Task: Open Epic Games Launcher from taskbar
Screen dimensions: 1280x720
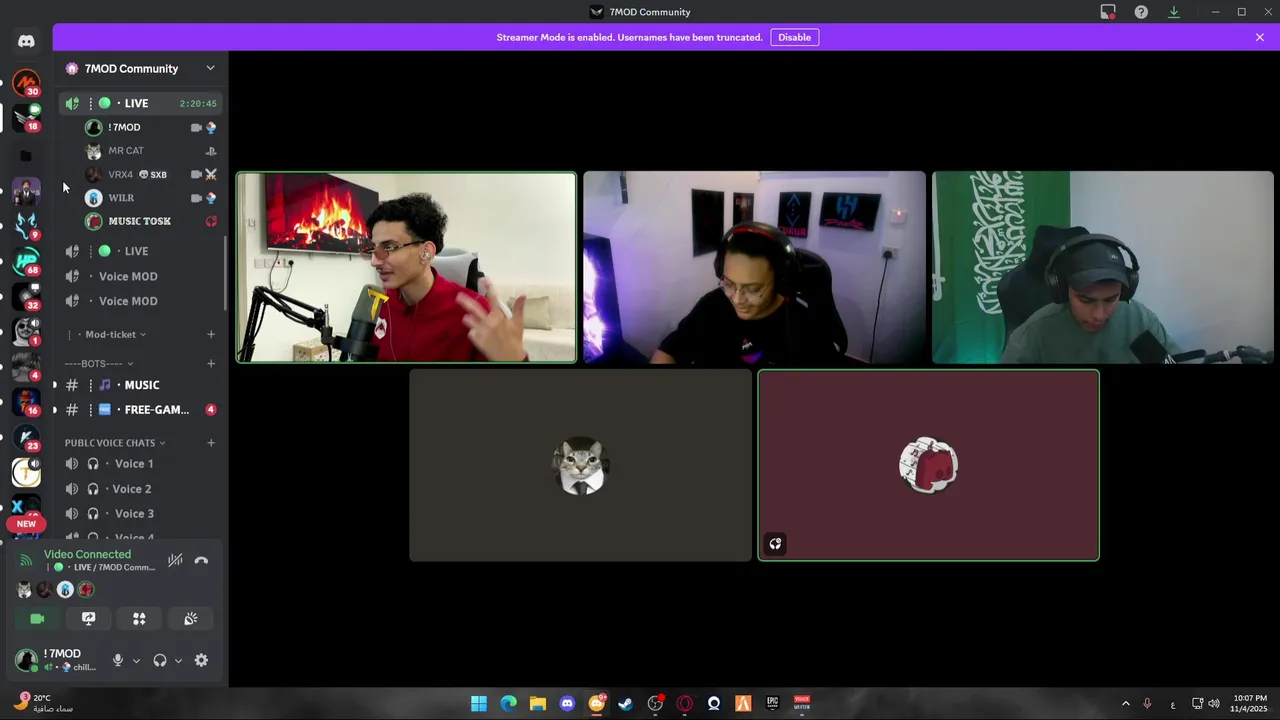Action: 773,703
